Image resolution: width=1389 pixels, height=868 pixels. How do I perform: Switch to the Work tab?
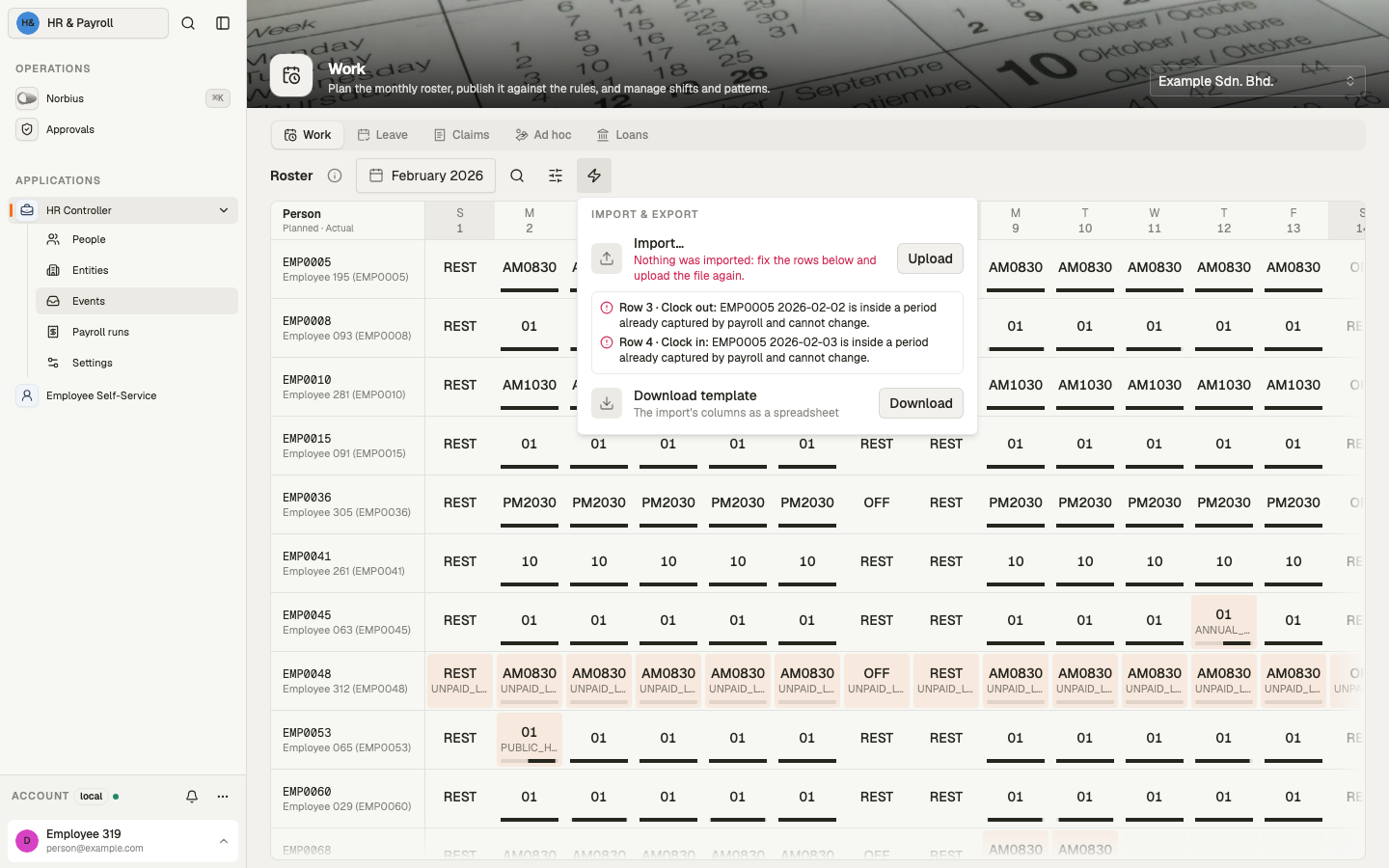tap(308, 135)
